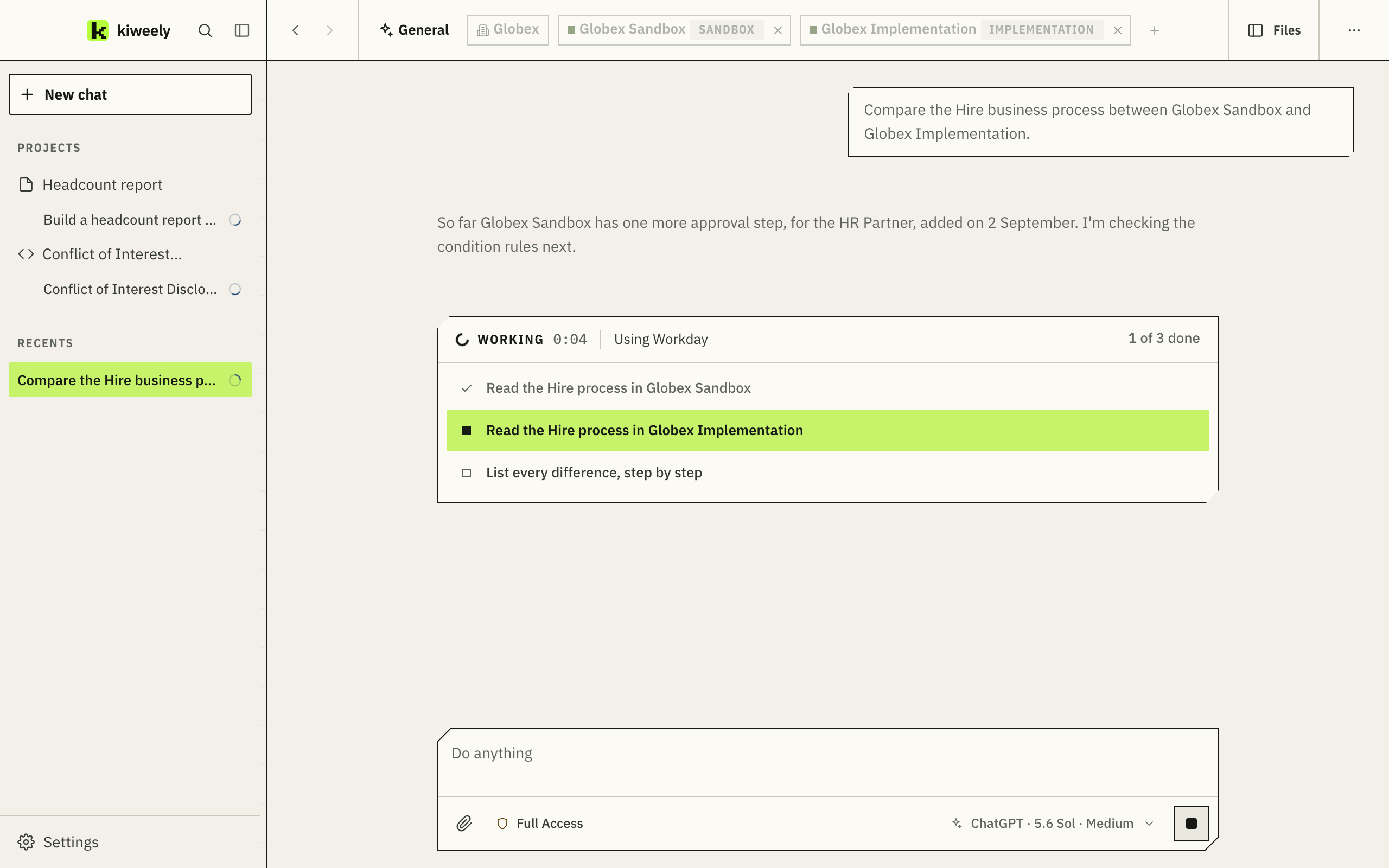This screenshot has height=868, width=1389.
Task: Open the Conflict of Interest project
Action: pos(130,254)
